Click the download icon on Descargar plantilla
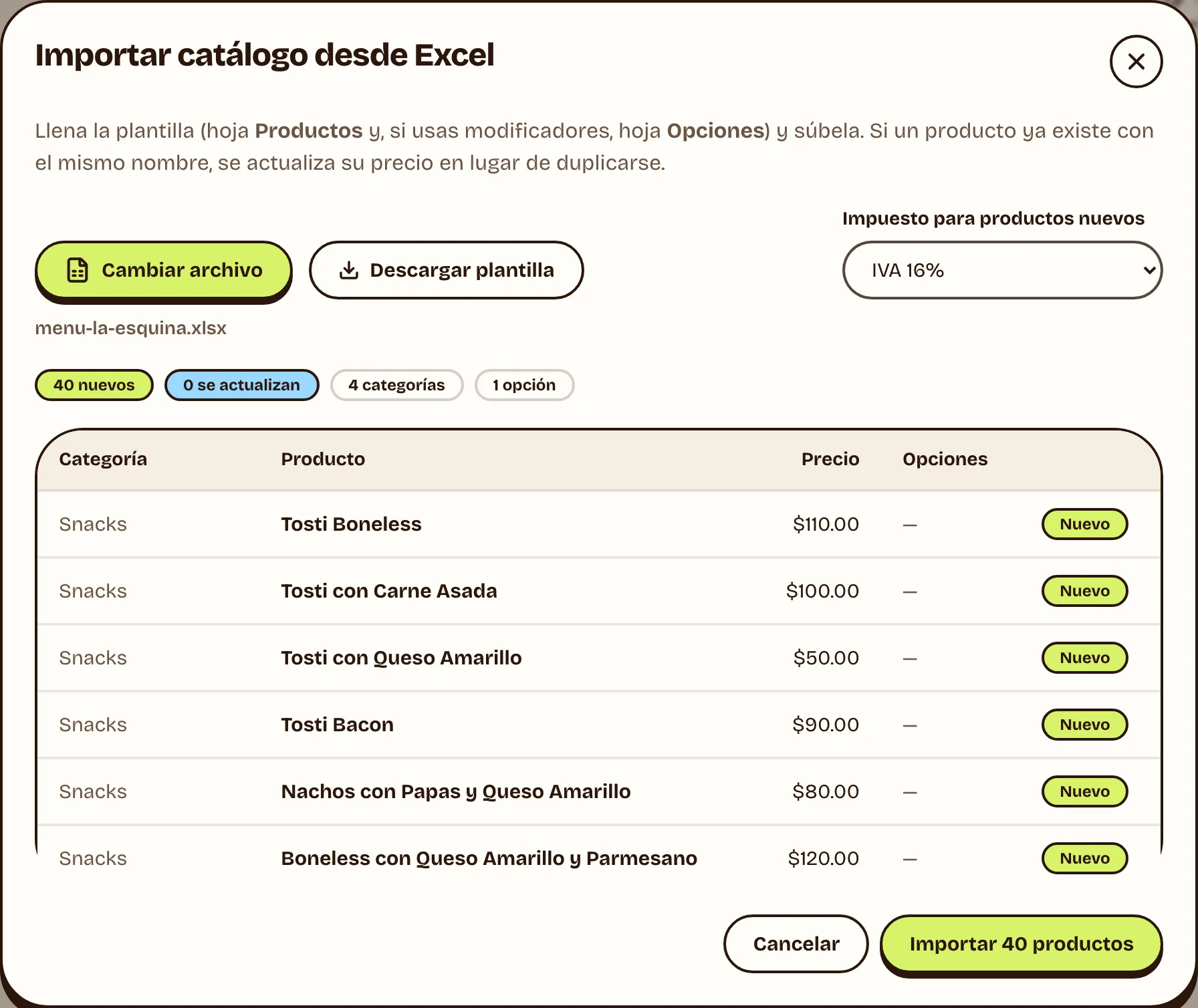The image size is (1198, 1008). click(349, 270)
